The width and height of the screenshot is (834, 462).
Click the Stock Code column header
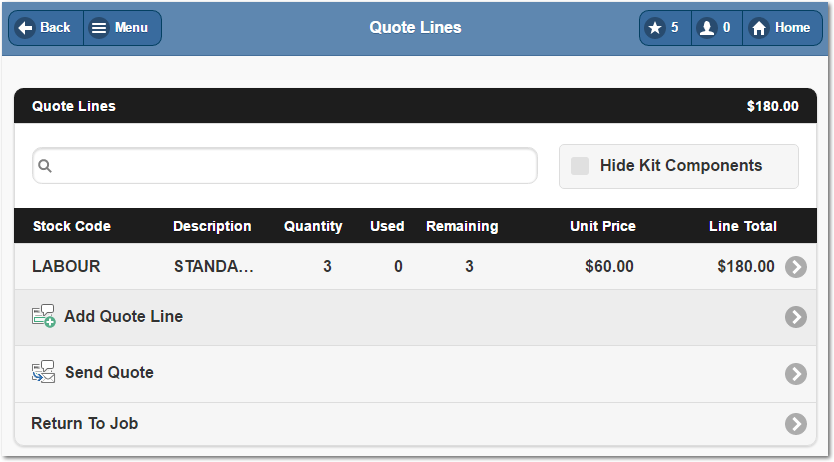pos(72,226)
